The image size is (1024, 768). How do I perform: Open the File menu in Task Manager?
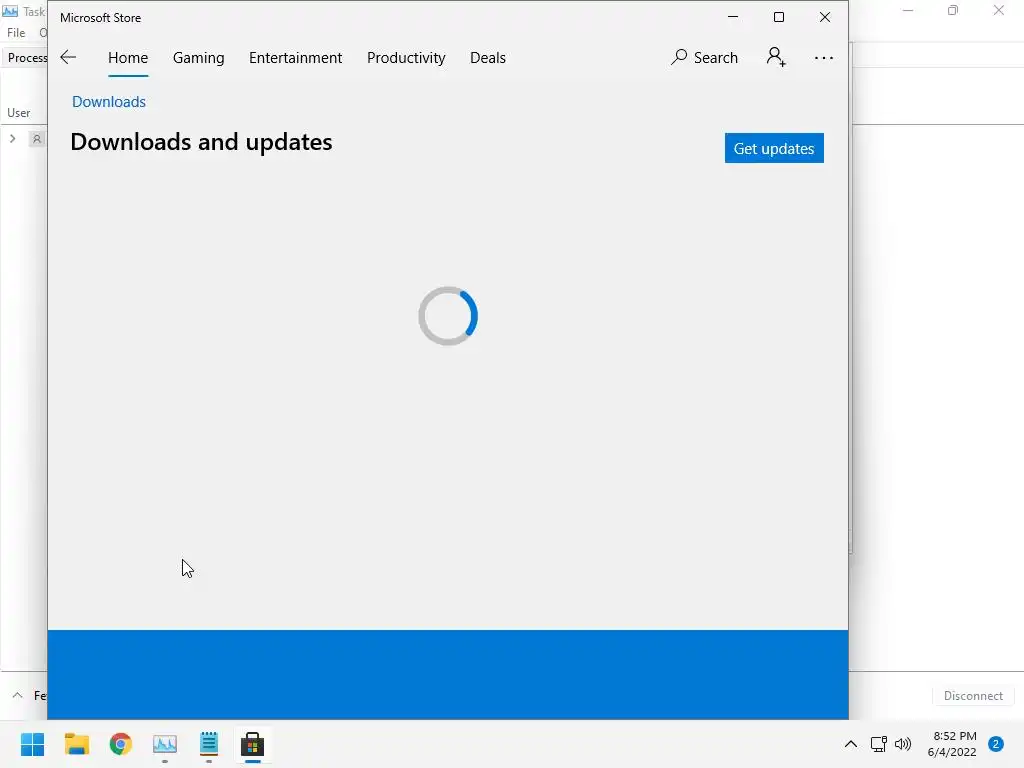pos(16,33)
